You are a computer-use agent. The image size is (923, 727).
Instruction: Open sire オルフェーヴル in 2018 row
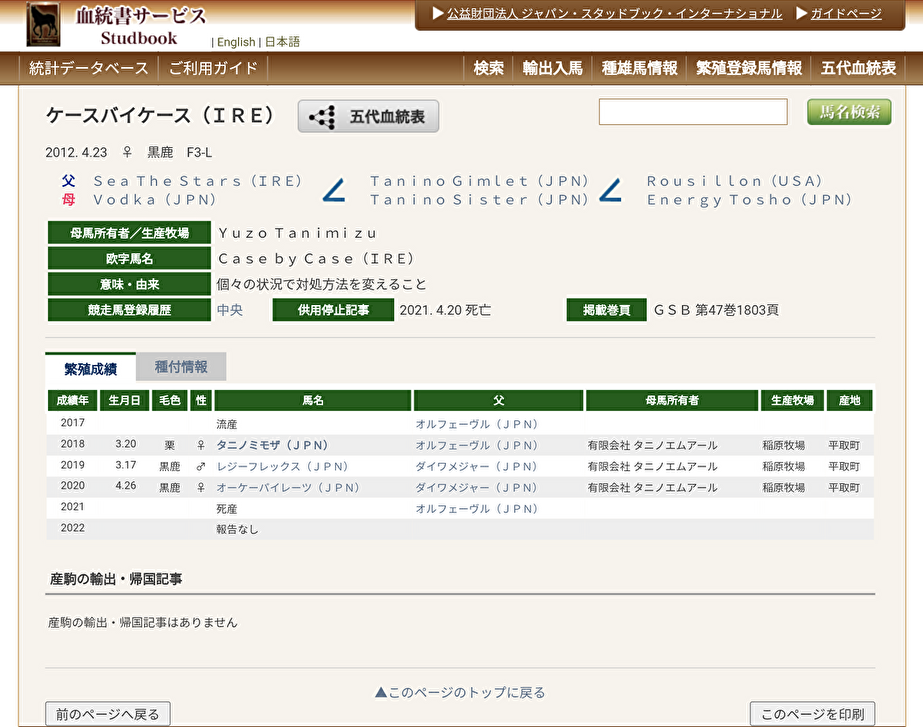pos(477,445)
